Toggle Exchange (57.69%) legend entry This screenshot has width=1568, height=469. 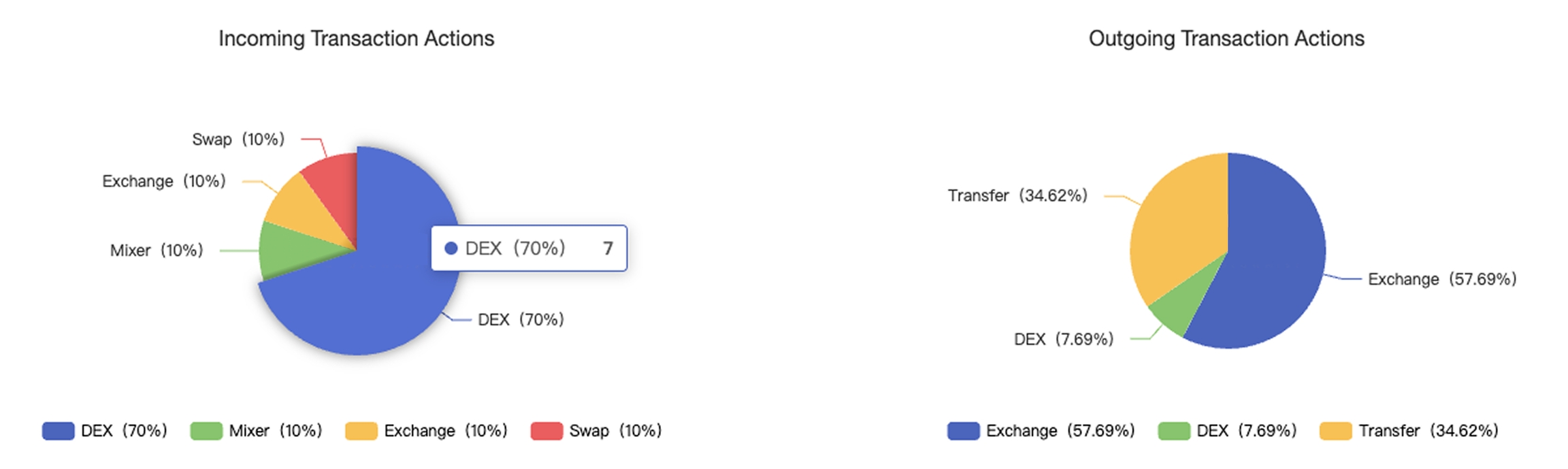point(1041,431)
